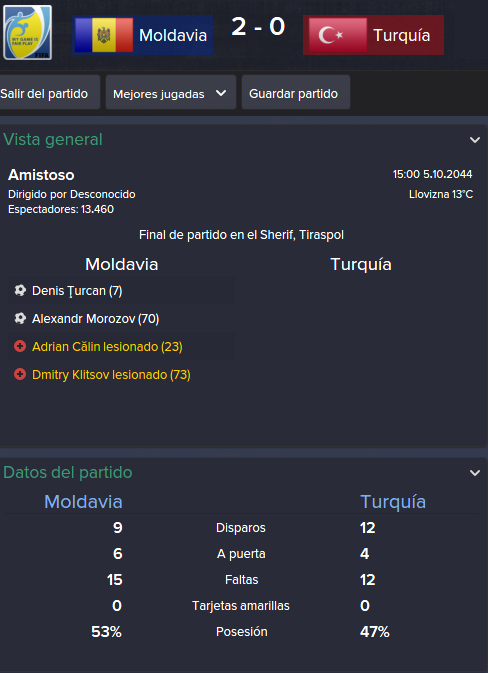This screenshot has height=673, width=488.
Task: Click the Turquía team name in header
Action: coord(402,35)
